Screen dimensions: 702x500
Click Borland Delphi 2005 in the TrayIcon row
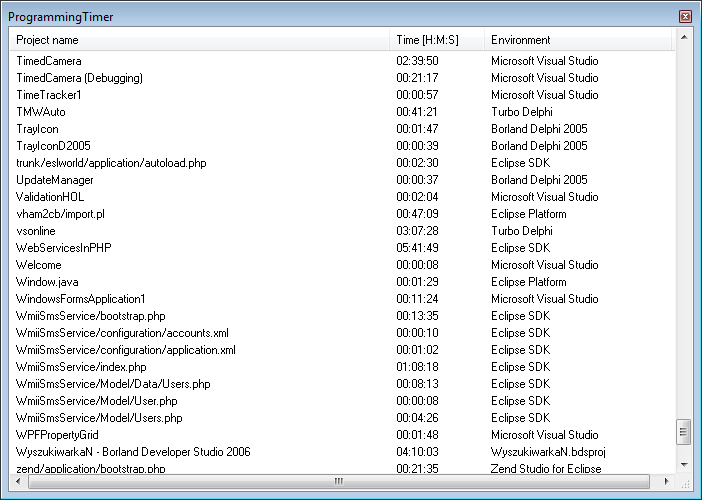pyautogui.click(x=539, y=129)
